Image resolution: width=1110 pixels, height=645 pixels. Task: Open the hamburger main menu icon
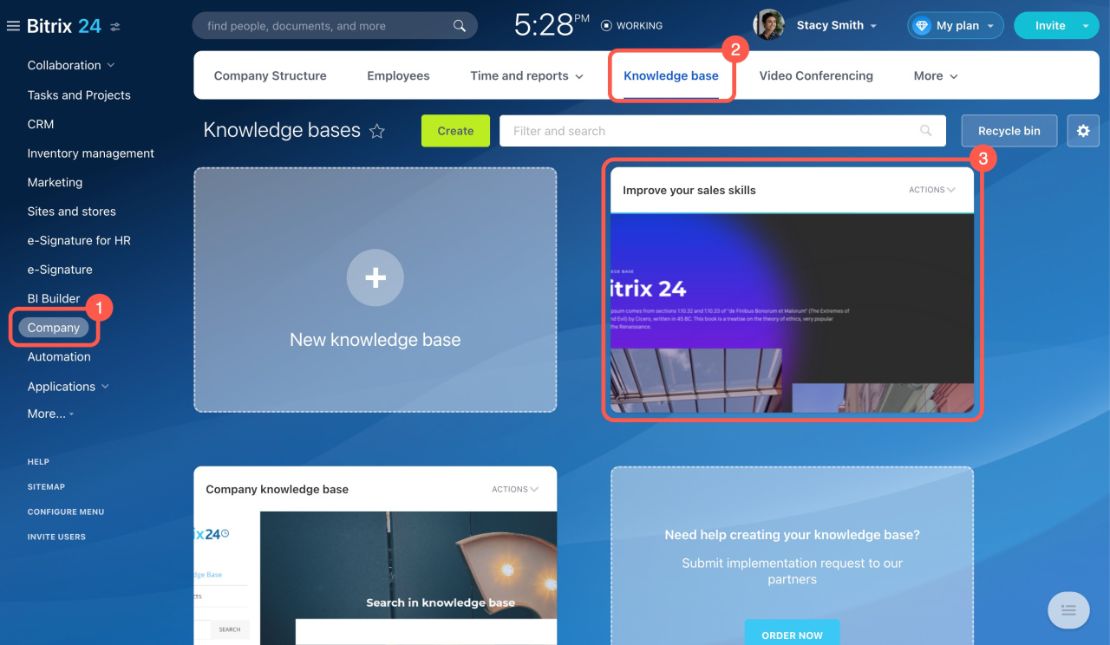tap(13, 26)
